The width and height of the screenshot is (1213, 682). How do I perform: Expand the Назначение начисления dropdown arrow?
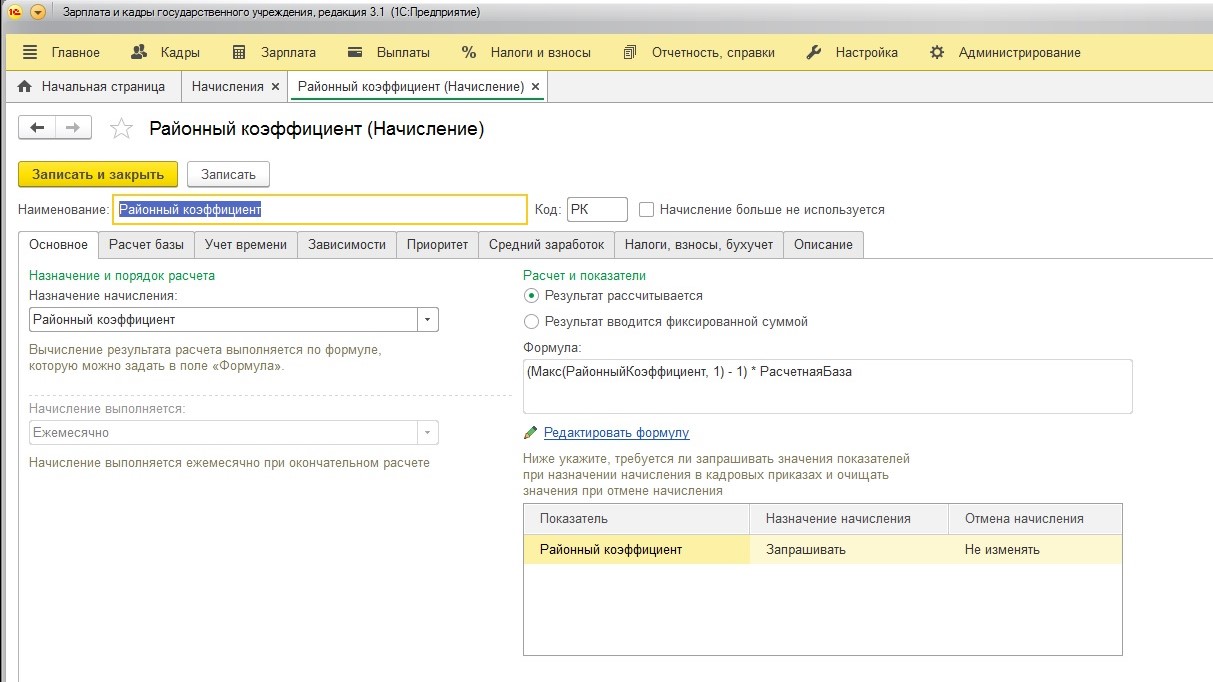(x=428, y=320)
